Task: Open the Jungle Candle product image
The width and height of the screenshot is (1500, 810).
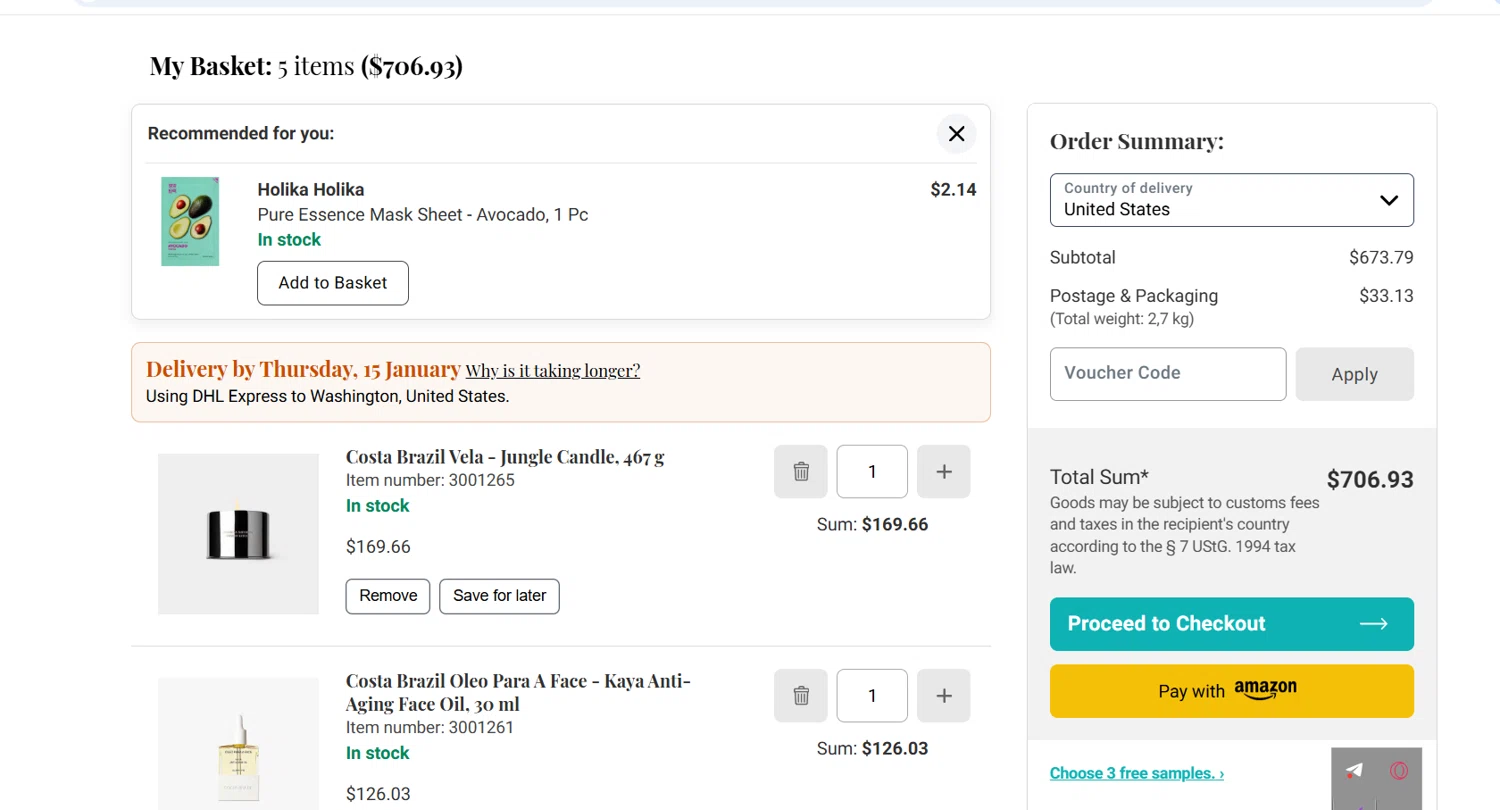Action: (238, 534)
